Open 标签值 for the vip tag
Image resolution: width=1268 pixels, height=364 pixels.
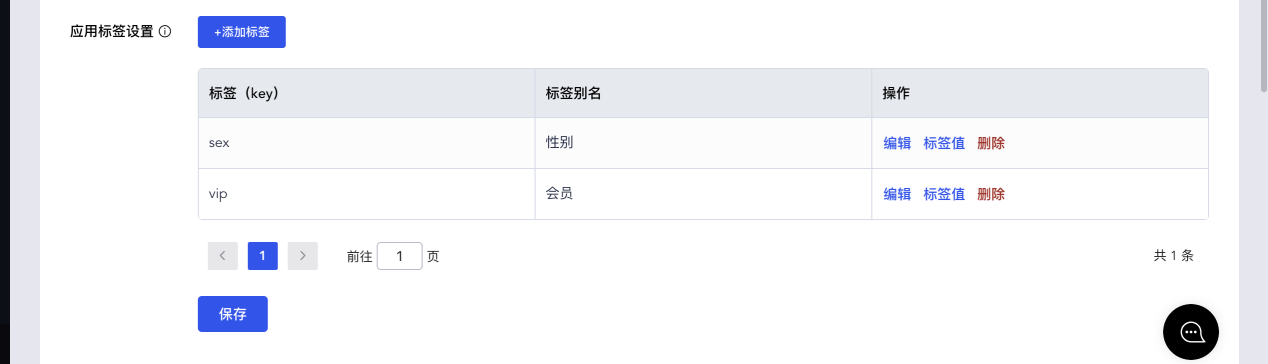point(944,194)
